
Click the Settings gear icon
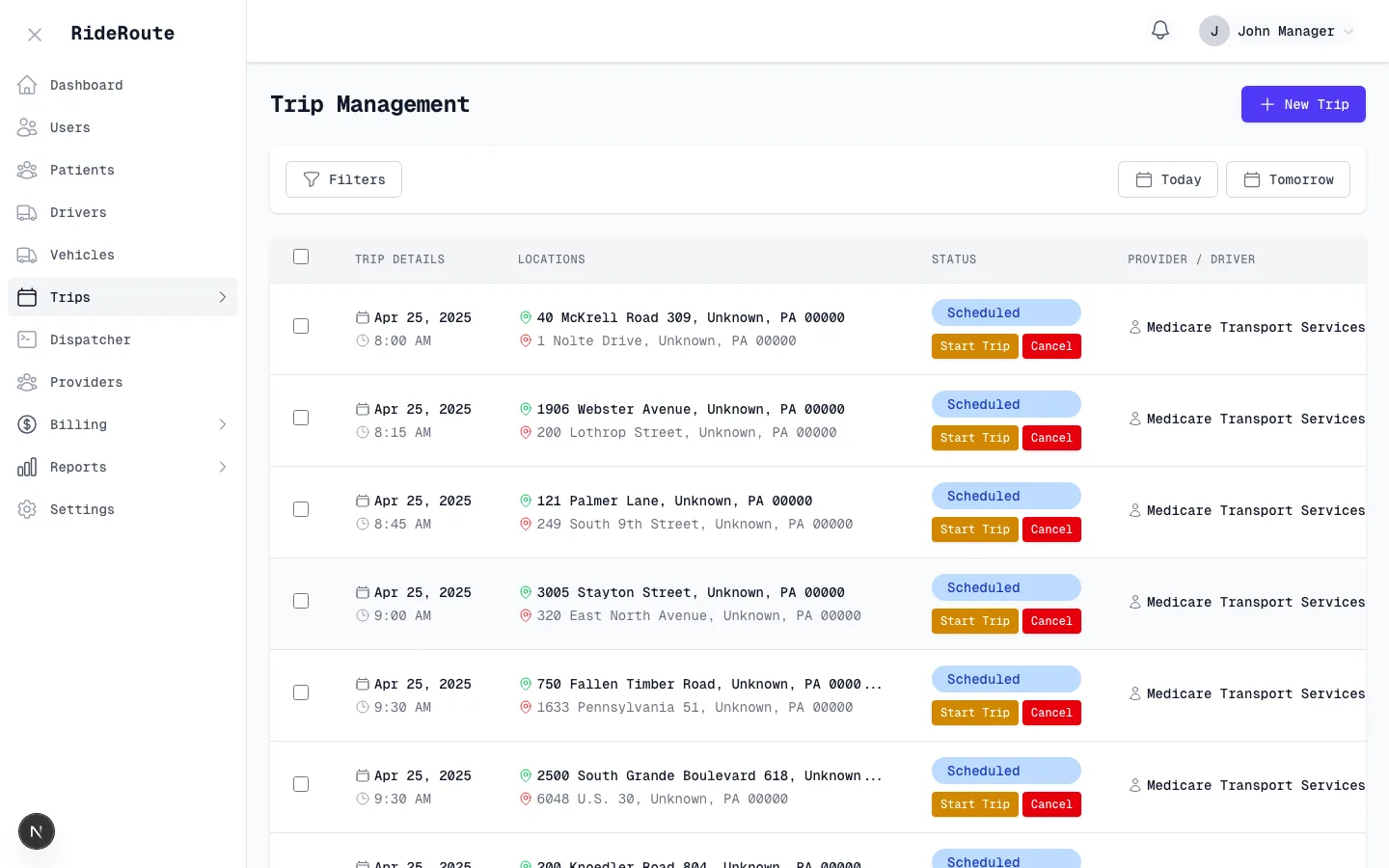coord(27,509)
